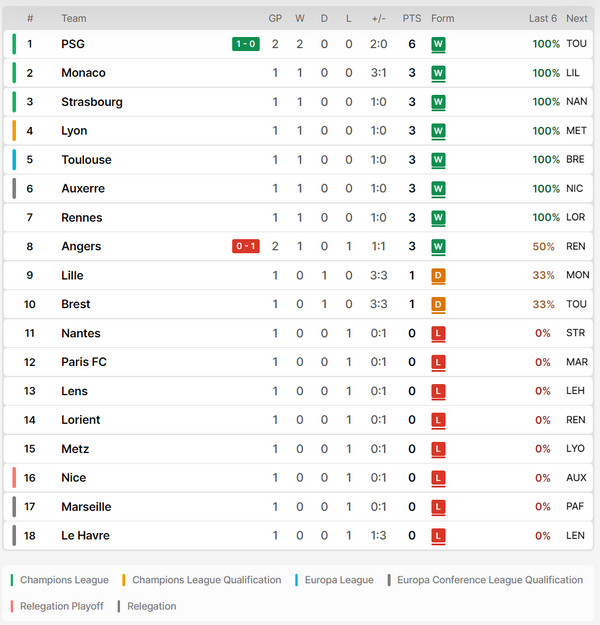Click the Last 6 column header
The image size is (600, 625).
[x=543, y=18]
